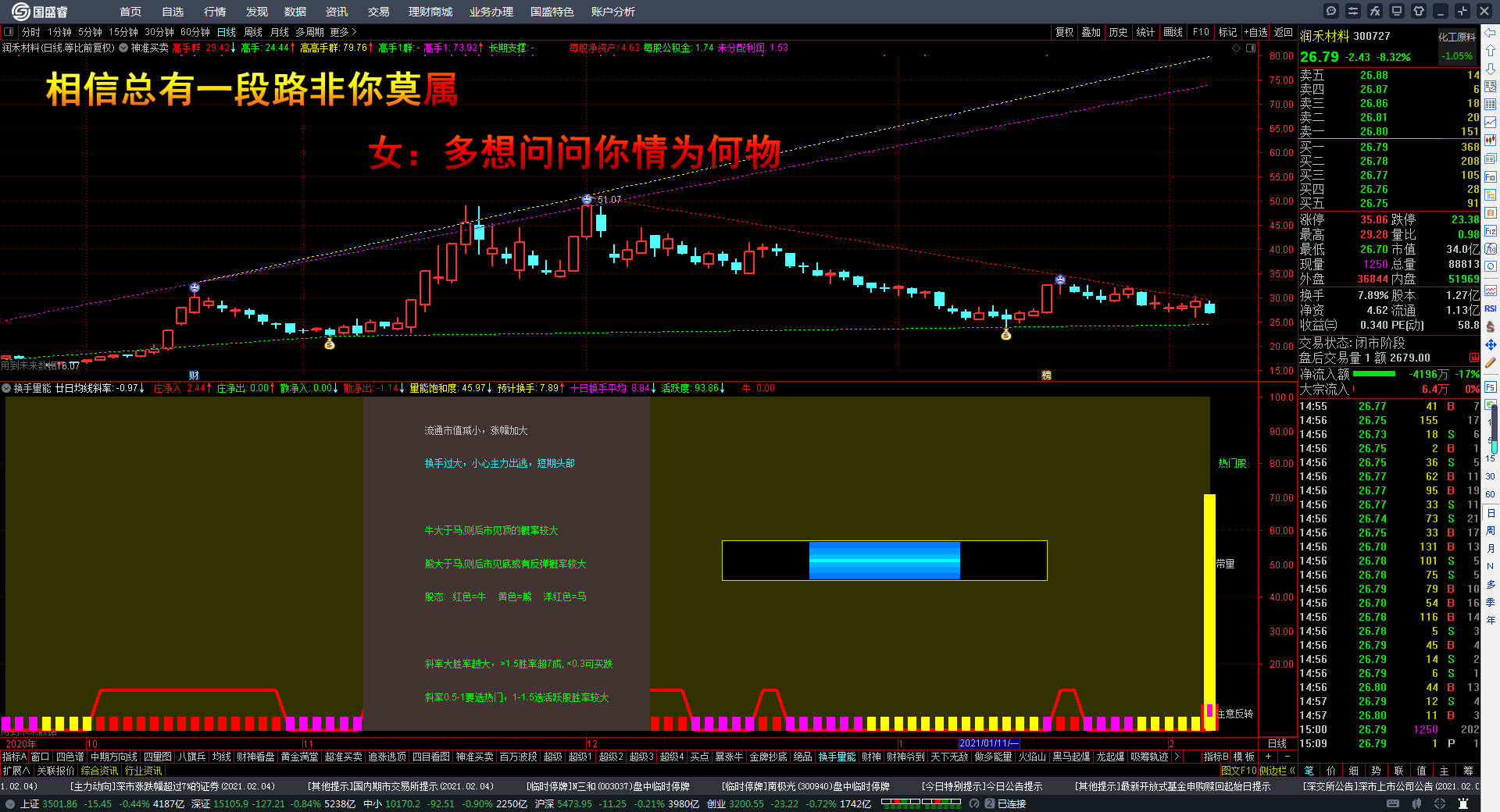The width and height of the screenshot is (1500, 812).
Task: Toggle the 势 tab in bottom-right panel
Action: (1377, 771)
